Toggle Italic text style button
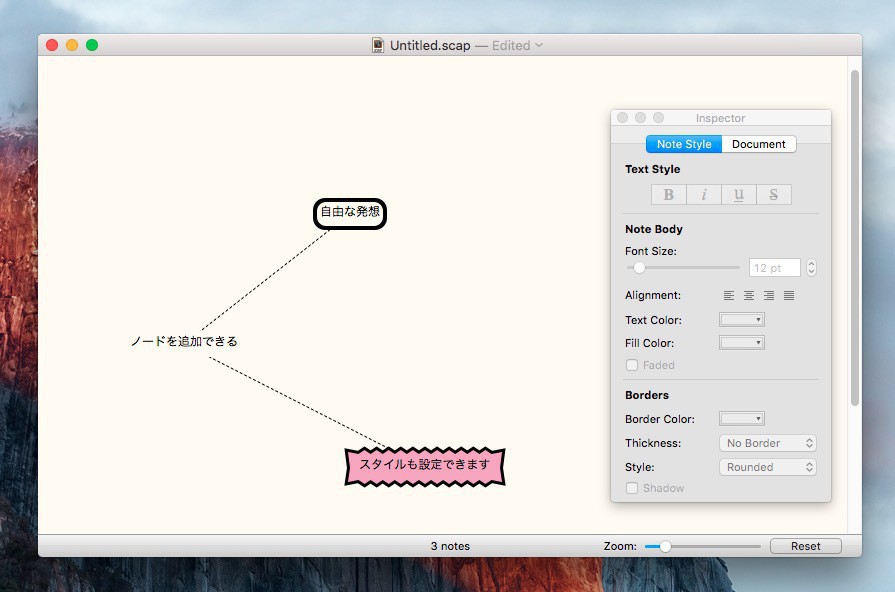The height and width of the screenshot is (592, 895). click(704, 195)
